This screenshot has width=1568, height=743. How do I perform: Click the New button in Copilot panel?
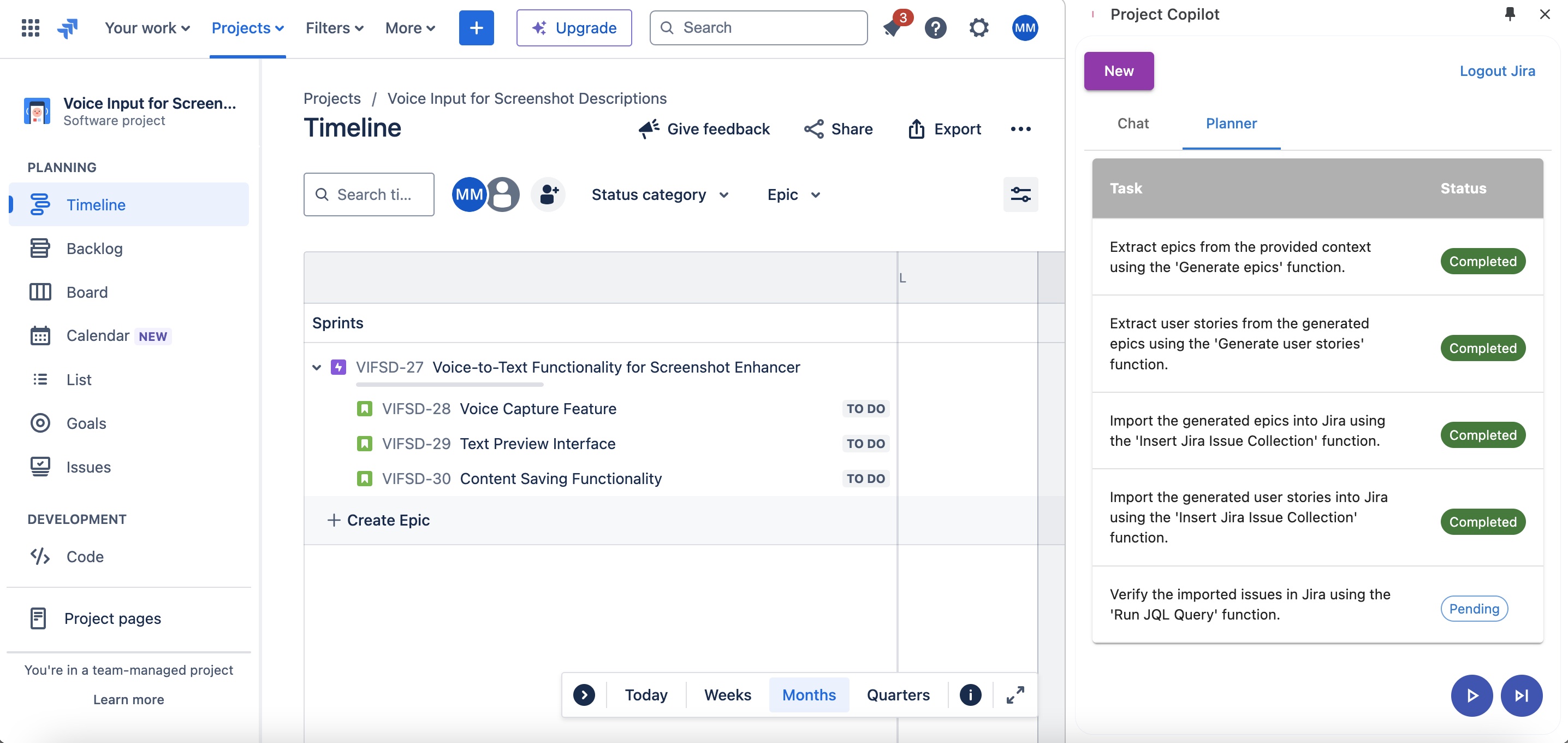point(1118,70)
